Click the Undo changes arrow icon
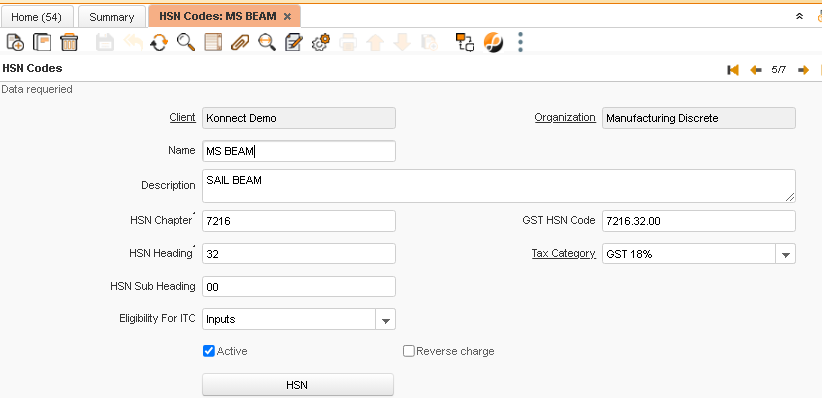Image resolution: width=822 pixels, height=398 pixels. [132, 42]
